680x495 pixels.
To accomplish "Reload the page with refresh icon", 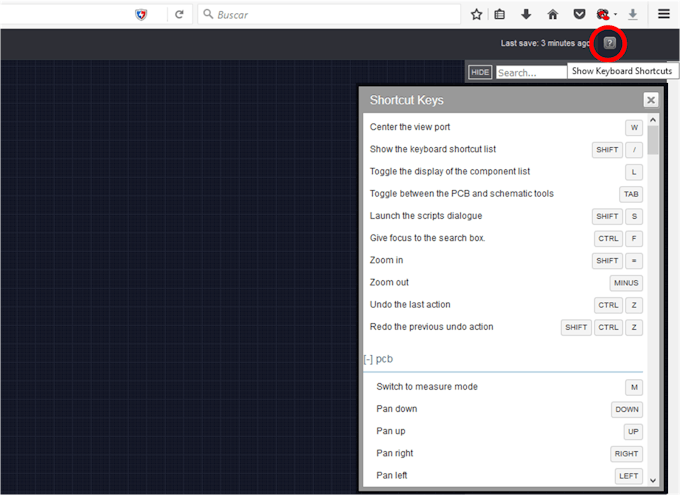I will (x=179, y=15).
